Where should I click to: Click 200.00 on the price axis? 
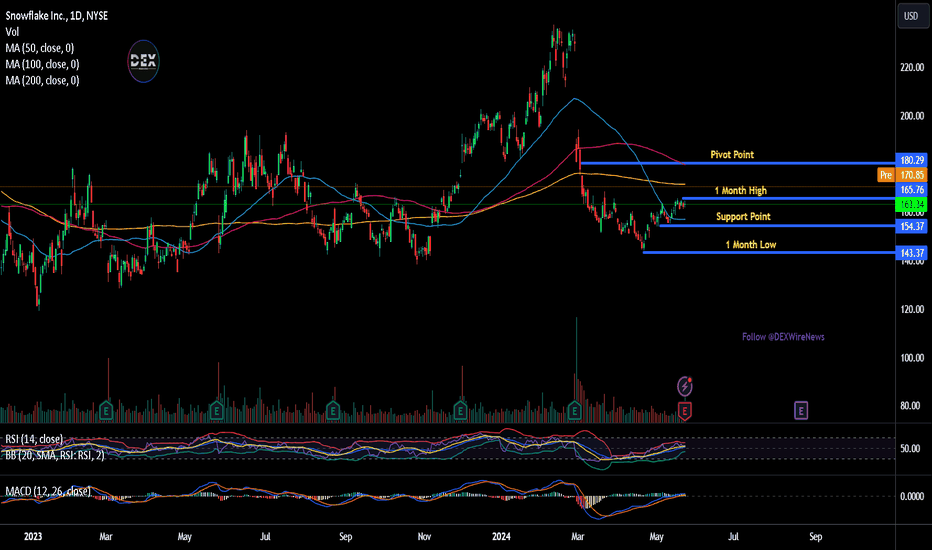[x=912, y=116]
